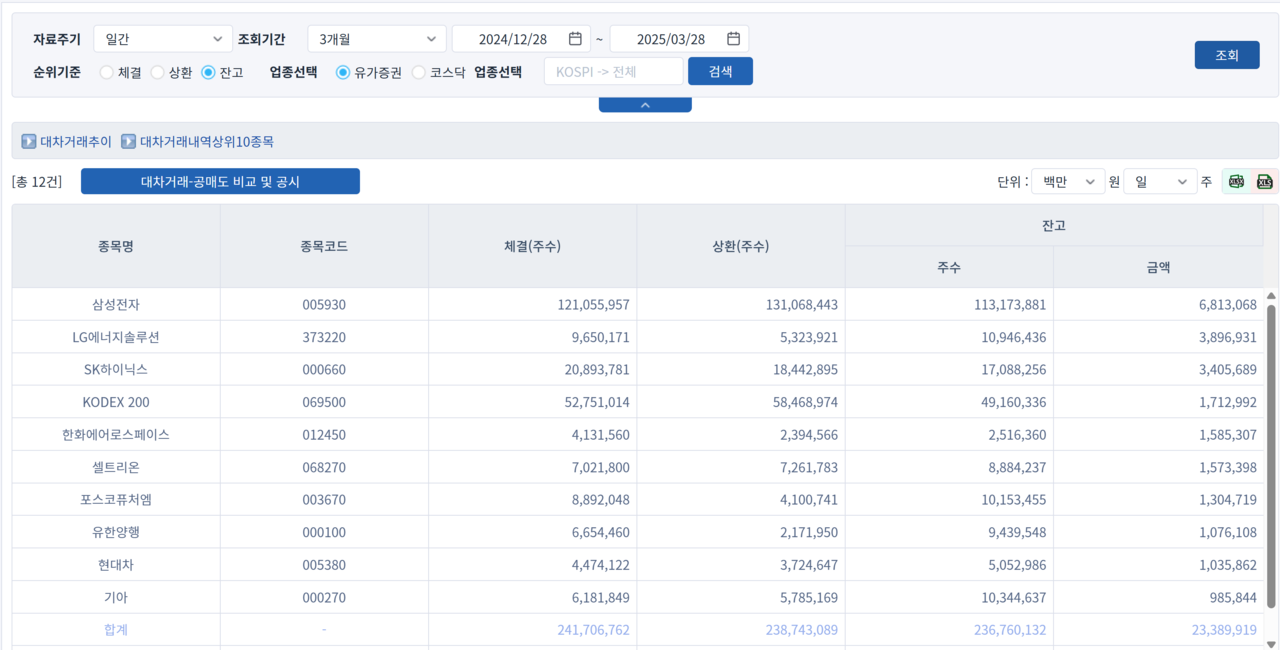Click the arrow icon beside 대차거래내역상위10종목
1280x650 pixels.
(x=129, y=142)
